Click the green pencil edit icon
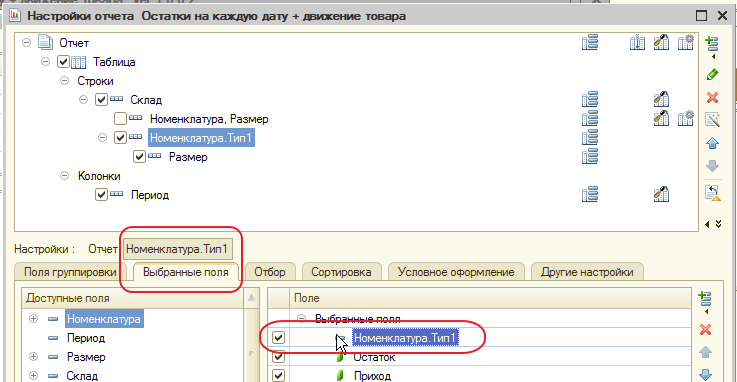The image size is (737, 382). 713,74
